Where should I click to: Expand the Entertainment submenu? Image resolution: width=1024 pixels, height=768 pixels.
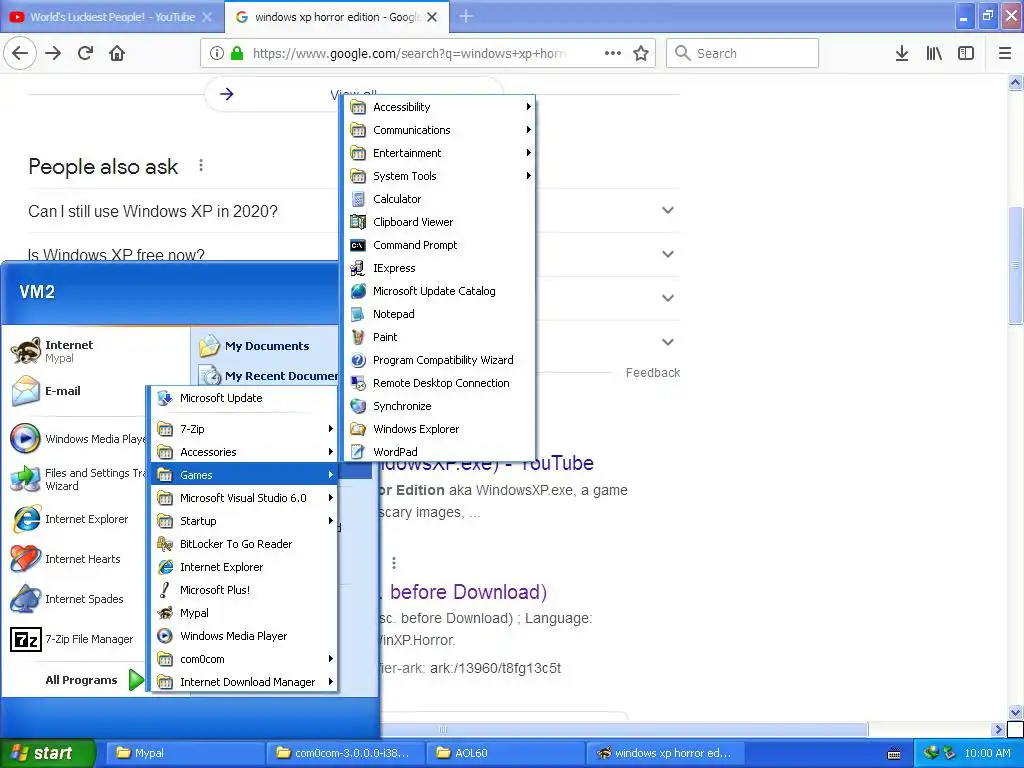pos(439,153)
